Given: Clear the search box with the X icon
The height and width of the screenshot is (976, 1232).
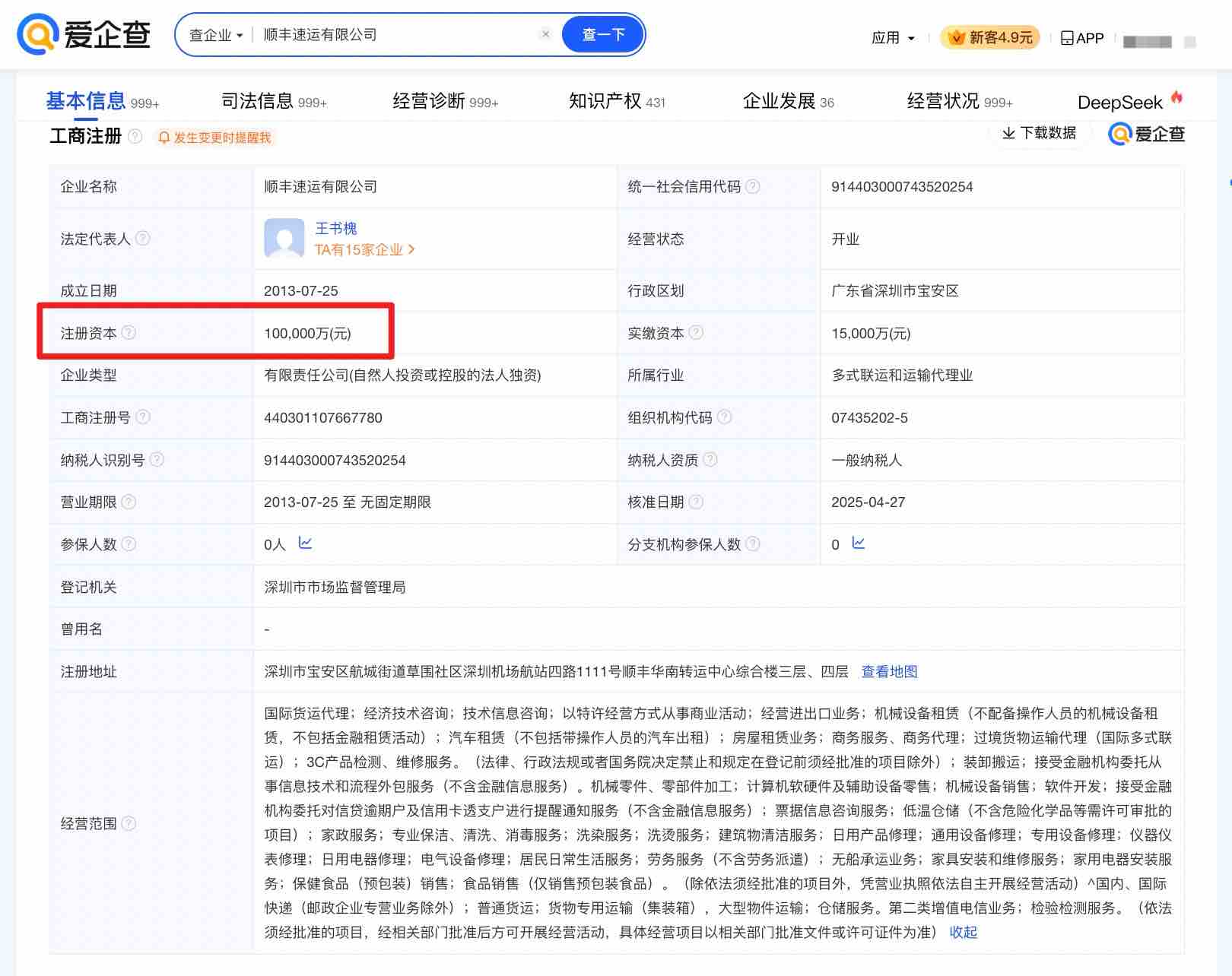Looking at the screenshot, I should pos(545,34).
